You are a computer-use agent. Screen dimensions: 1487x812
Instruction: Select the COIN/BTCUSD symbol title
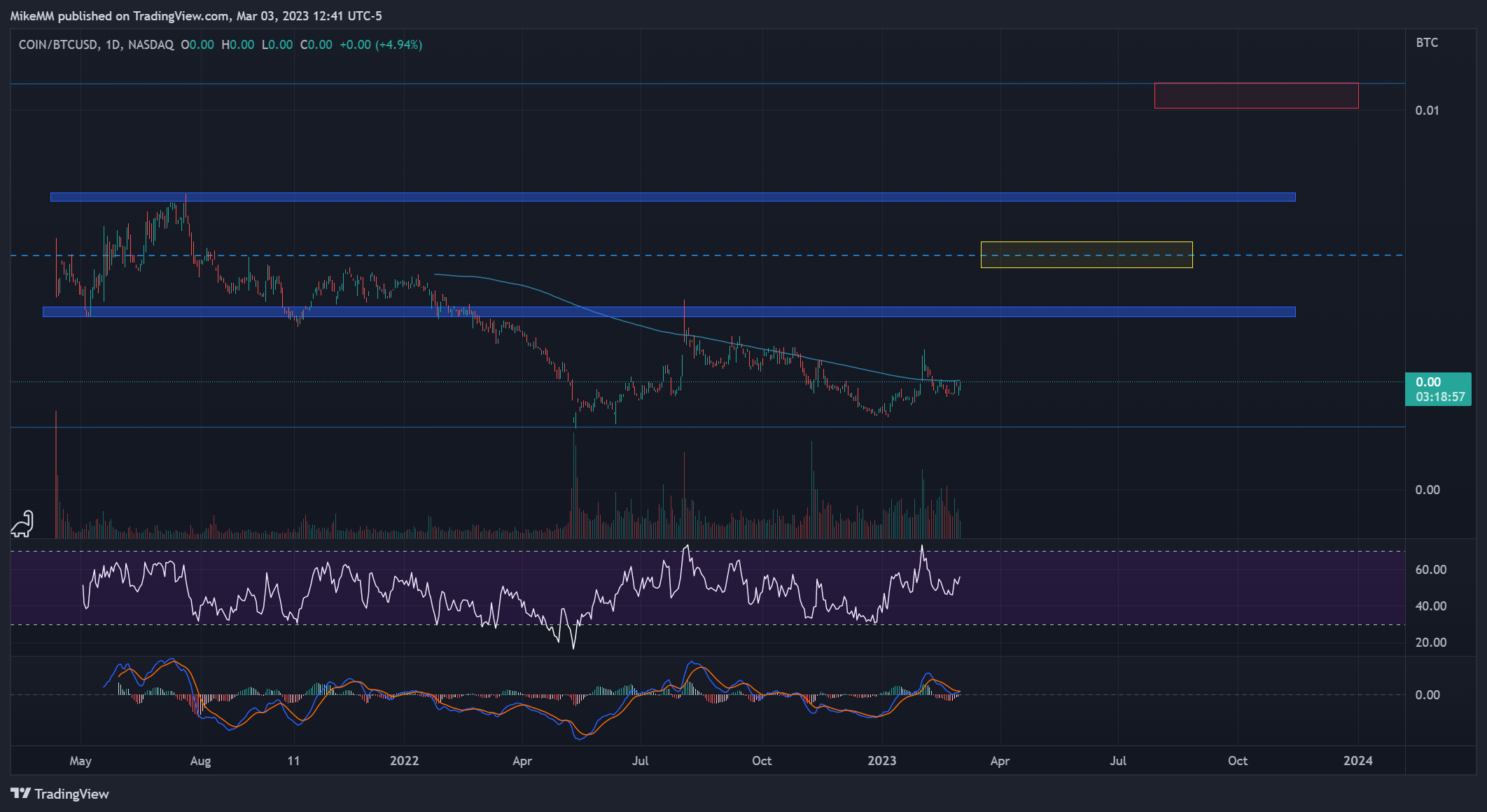click(58, 45)
